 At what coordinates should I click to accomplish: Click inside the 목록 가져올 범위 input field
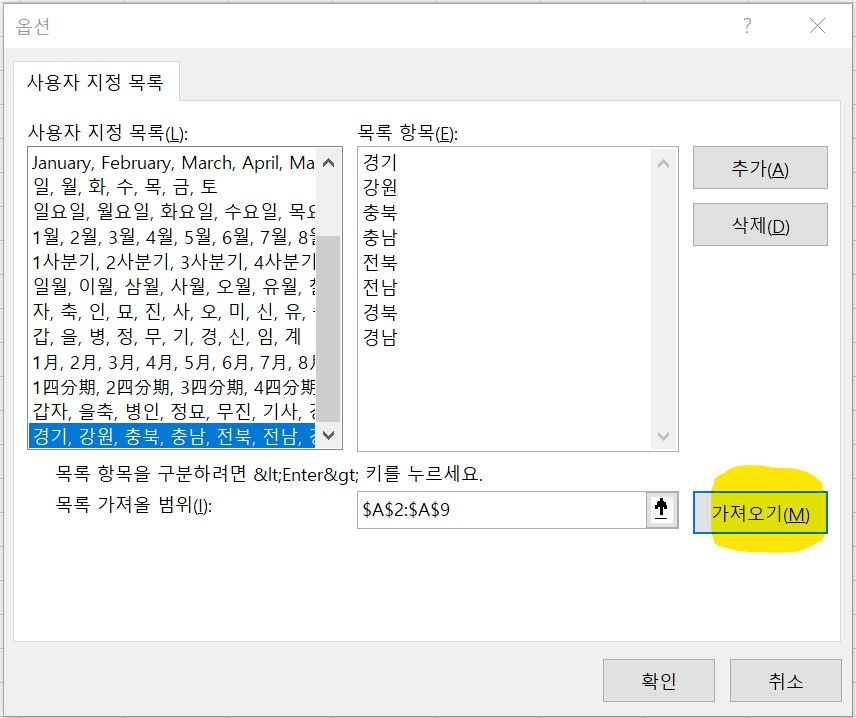coord(500,510)
